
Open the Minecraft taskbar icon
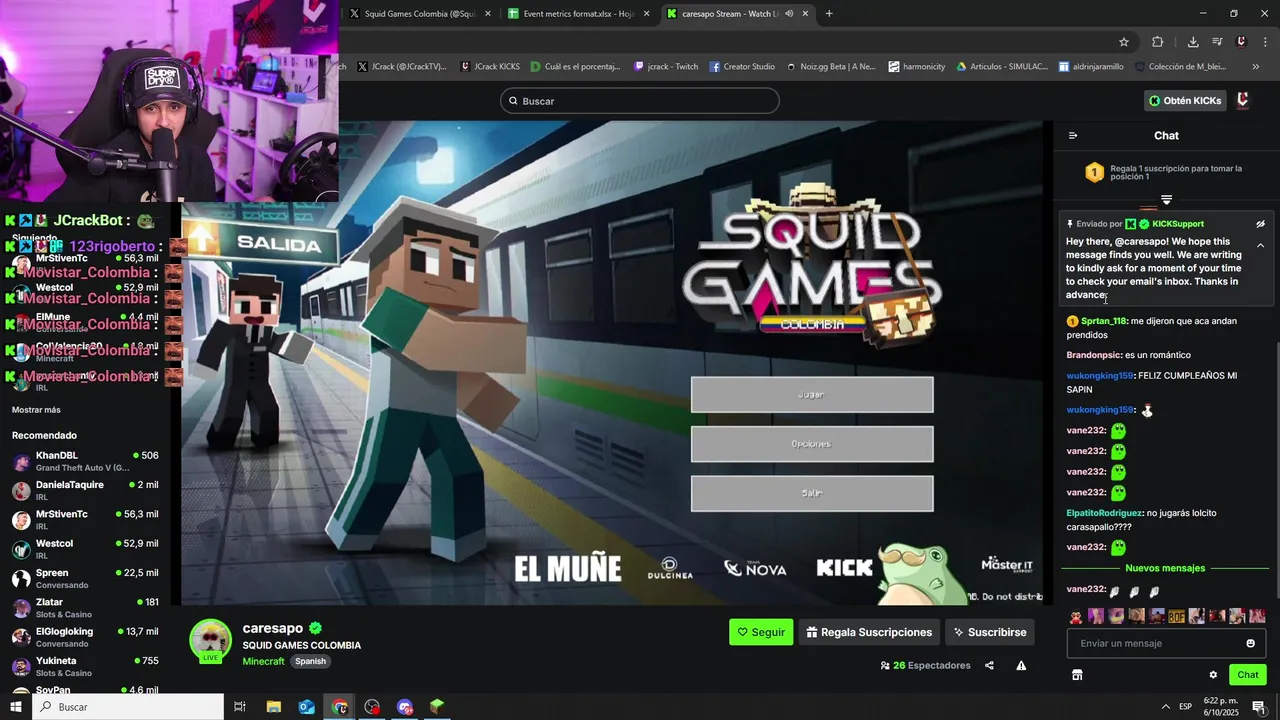click(x=437, y=707)
